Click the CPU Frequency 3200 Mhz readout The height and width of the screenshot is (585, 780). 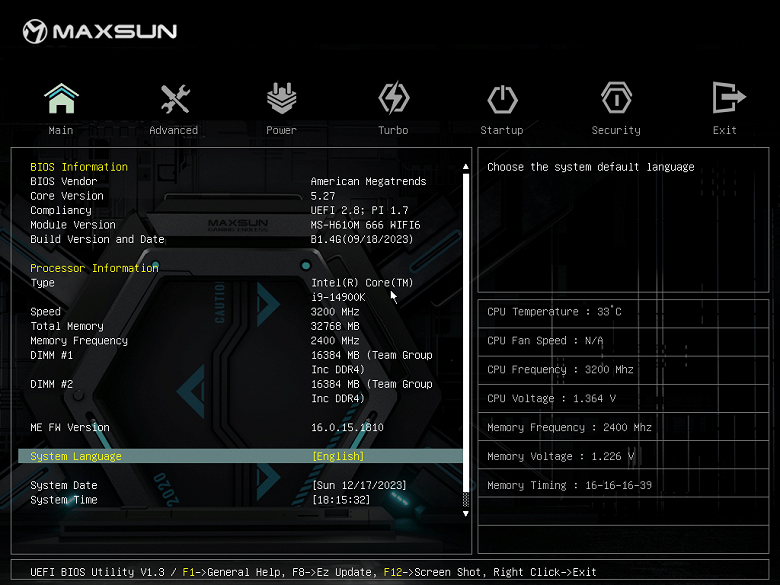point(560,369)
